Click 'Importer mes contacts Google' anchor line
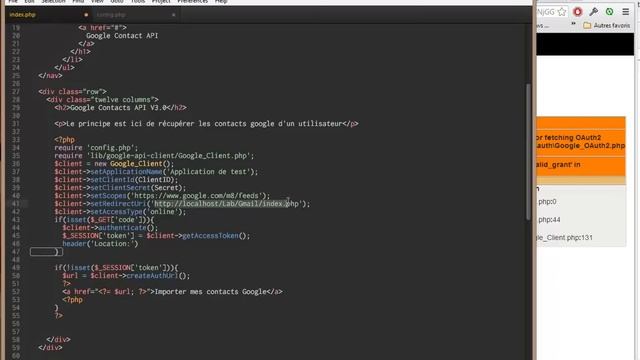640x360 pixels. [x=172, y=292]
